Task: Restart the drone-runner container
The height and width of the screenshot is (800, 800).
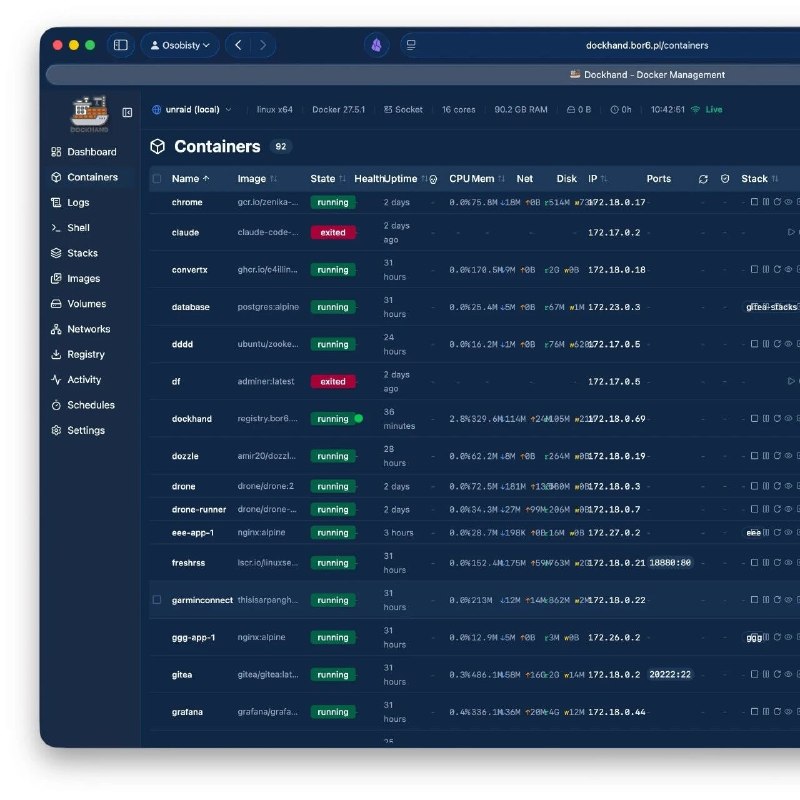Action: point(777,509)
